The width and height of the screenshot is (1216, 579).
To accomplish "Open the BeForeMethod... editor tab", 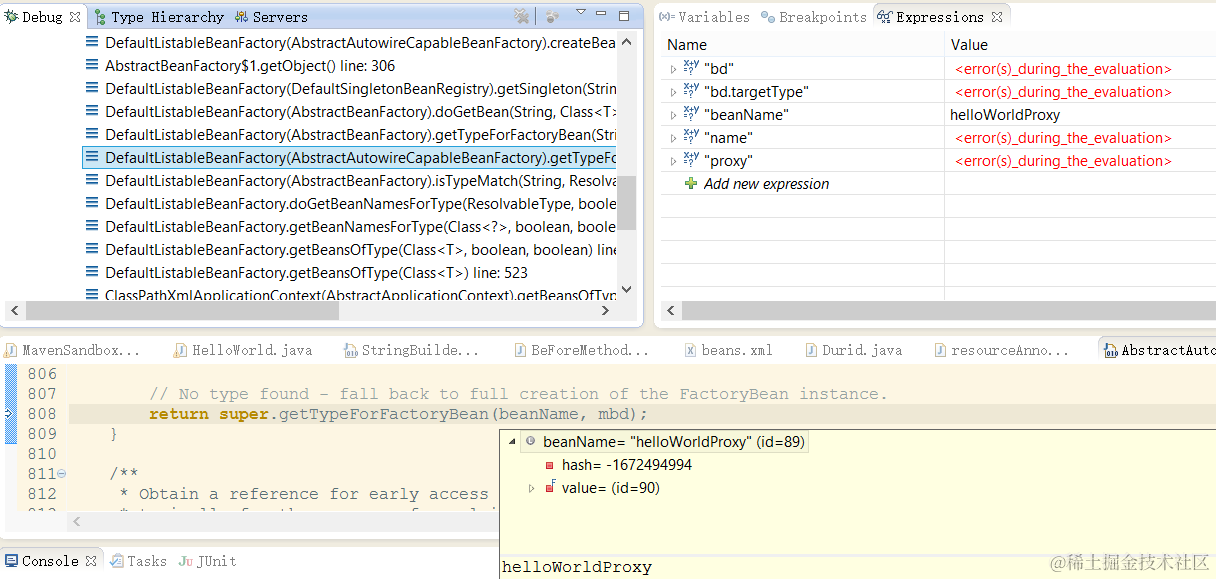I will [x=583, y=350].
